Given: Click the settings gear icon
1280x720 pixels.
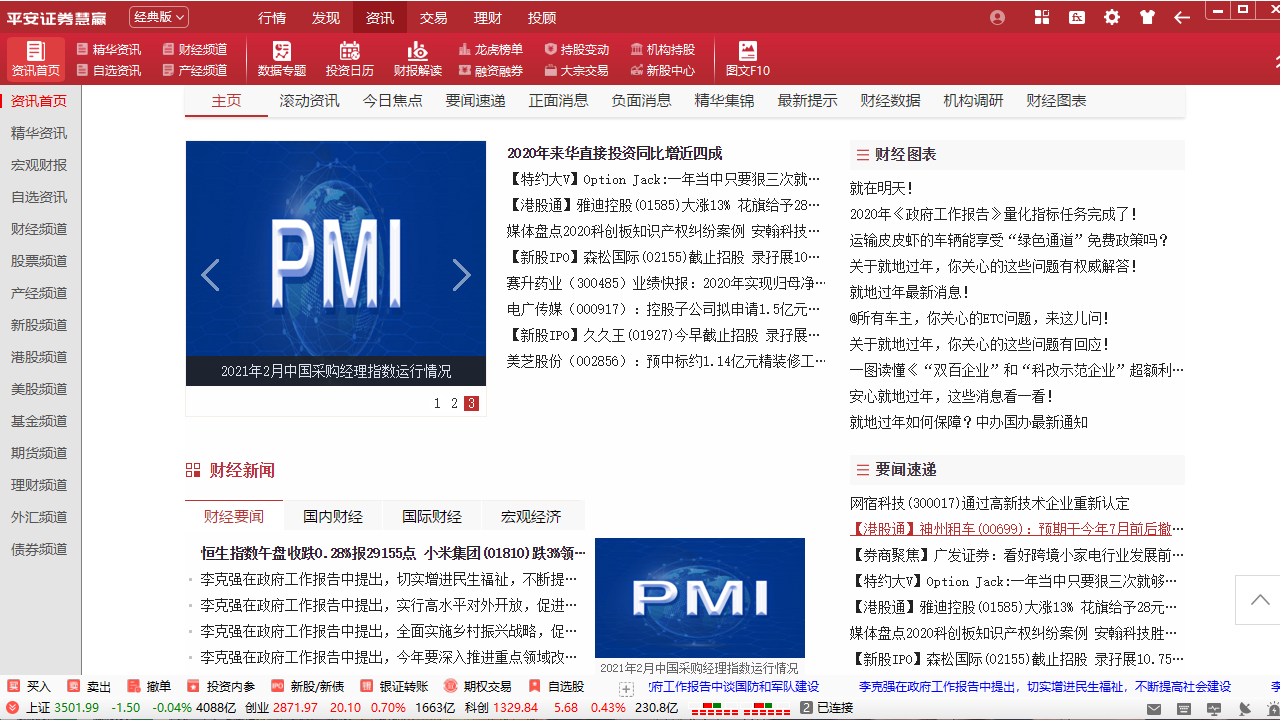Looking at the screenshot, I should tap(1112, 17).
